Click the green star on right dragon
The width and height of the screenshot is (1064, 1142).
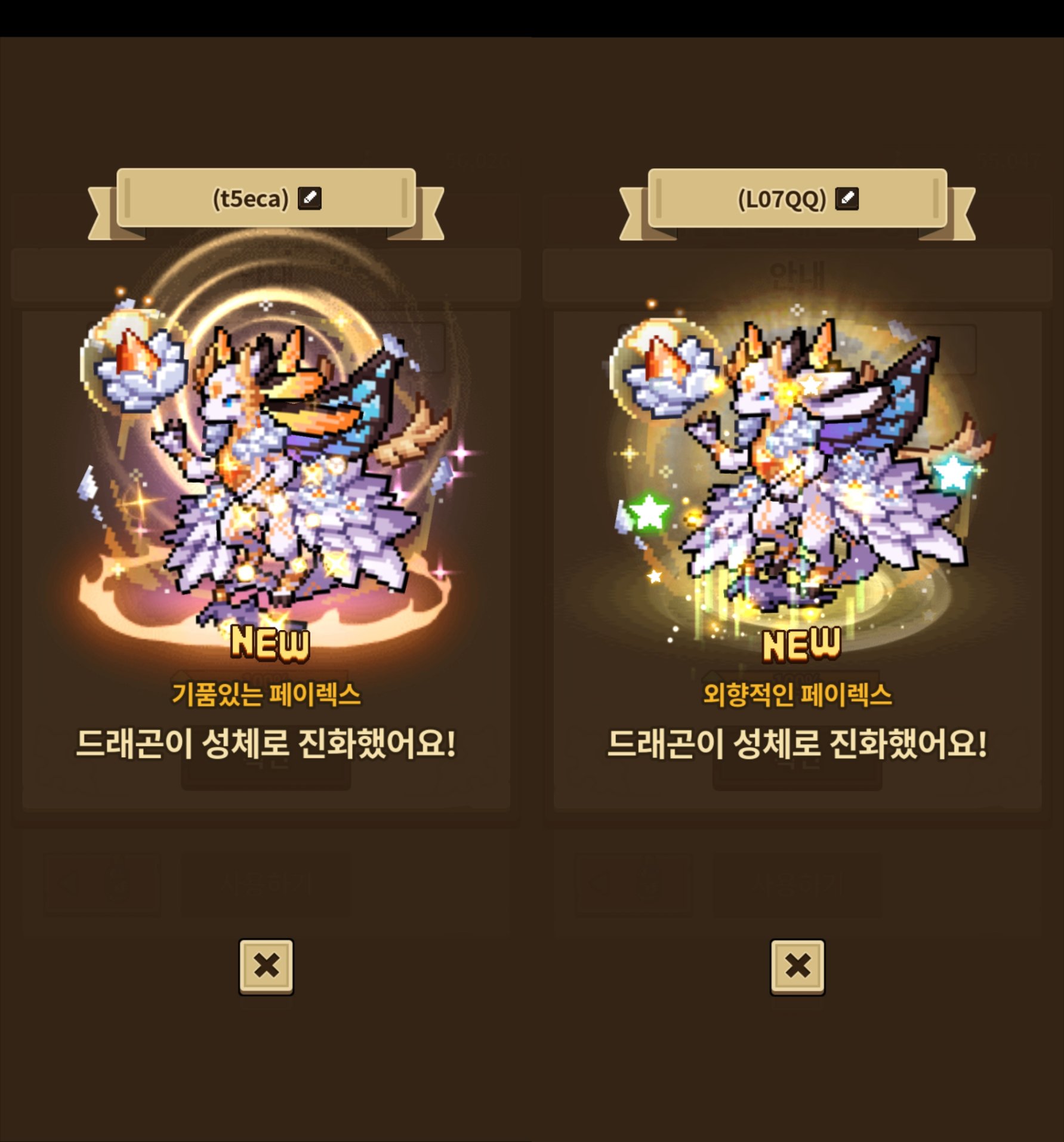(649, 511)
